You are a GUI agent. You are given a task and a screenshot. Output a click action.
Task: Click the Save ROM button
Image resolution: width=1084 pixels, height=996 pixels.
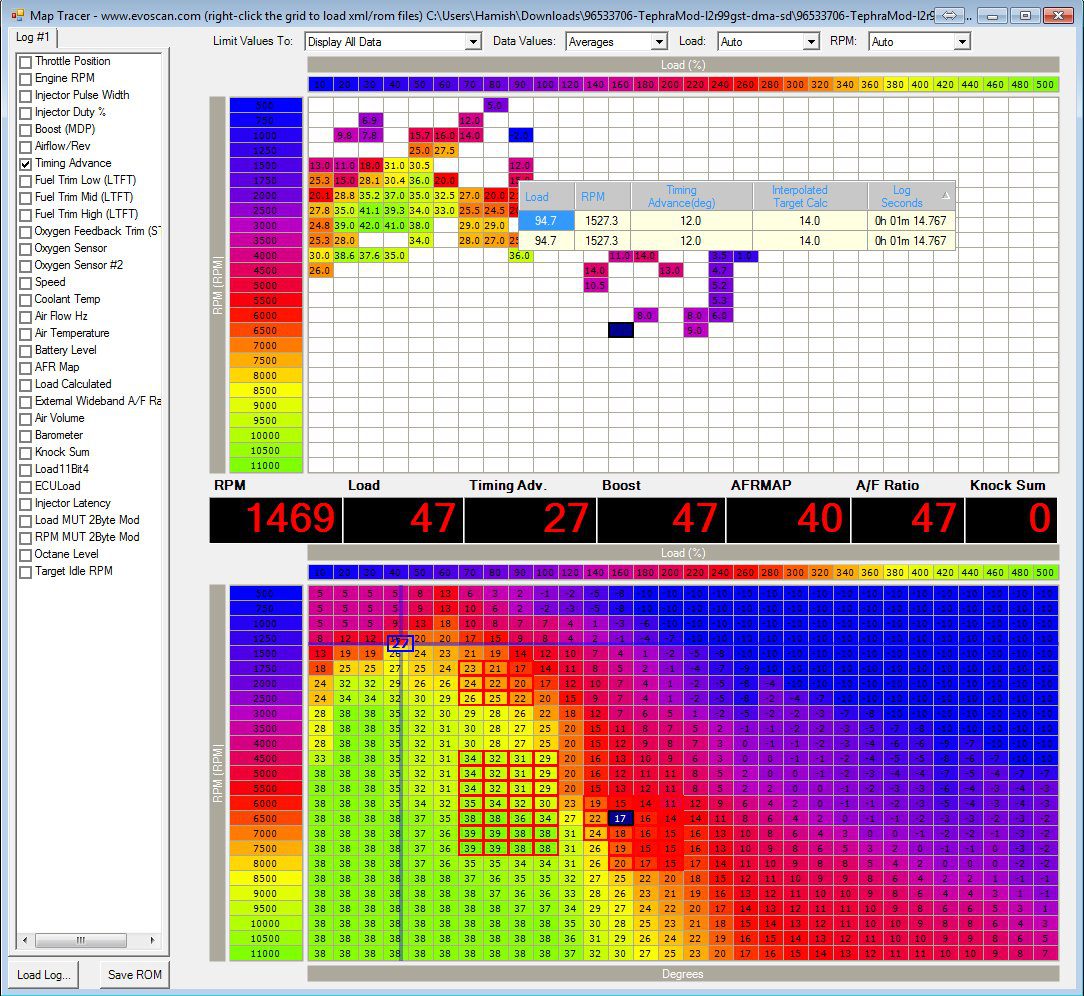click(x=134, y=975)
